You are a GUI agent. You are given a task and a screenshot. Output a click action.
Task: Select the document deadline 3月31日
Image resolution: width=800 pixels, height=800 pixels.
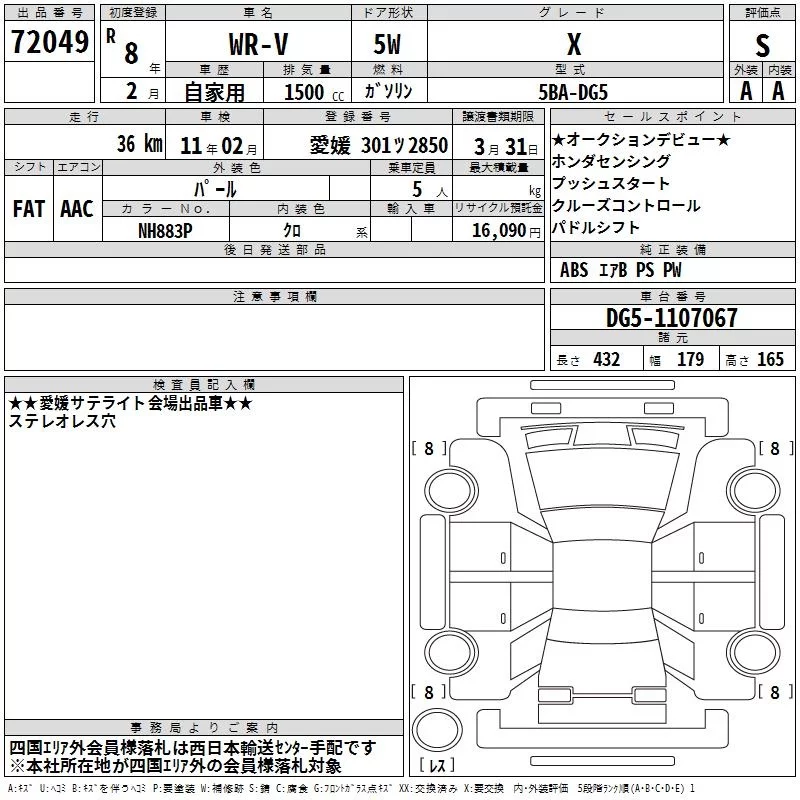pos(506,147)
